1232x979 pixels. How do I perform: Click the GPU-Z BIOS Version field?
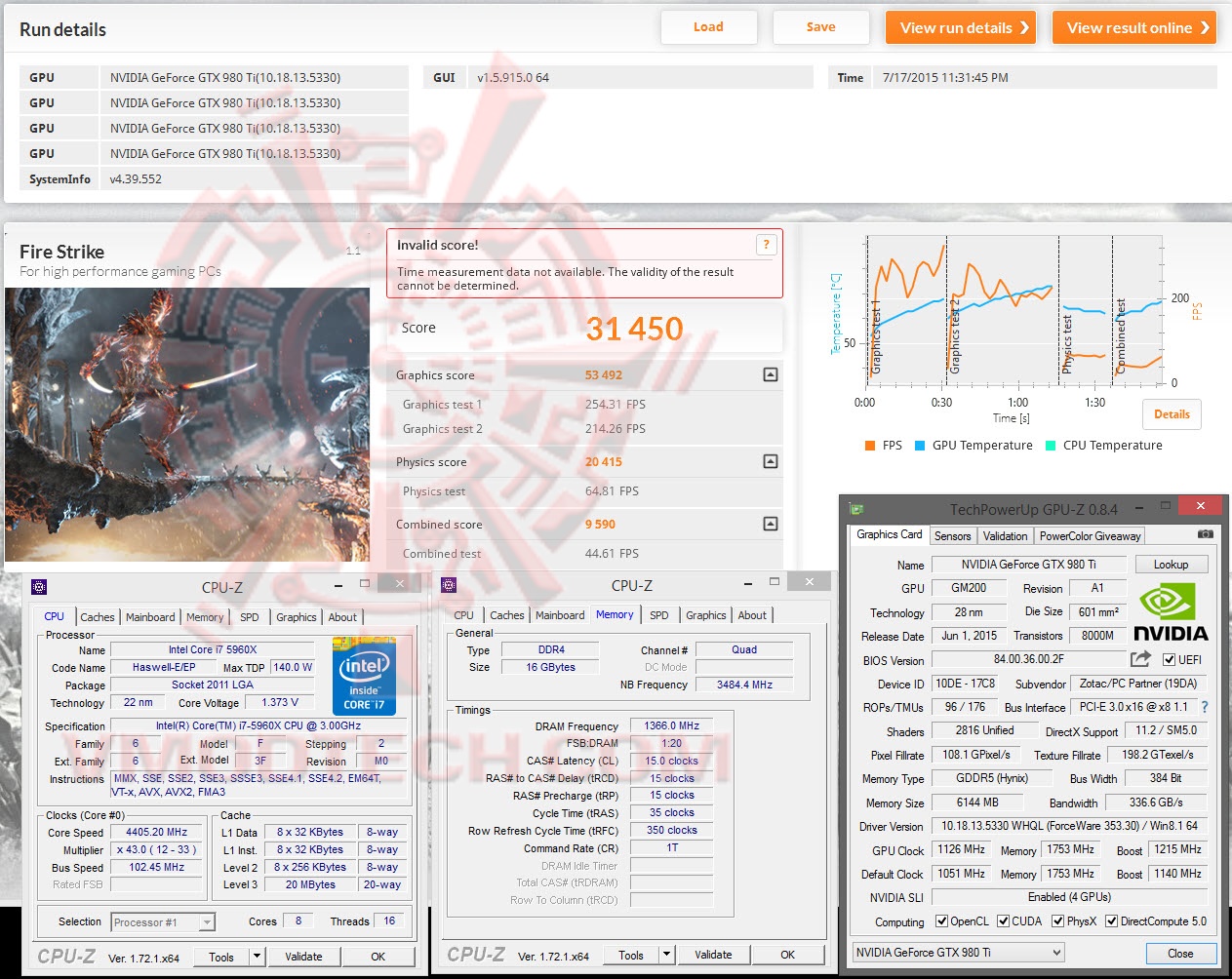1029,660
